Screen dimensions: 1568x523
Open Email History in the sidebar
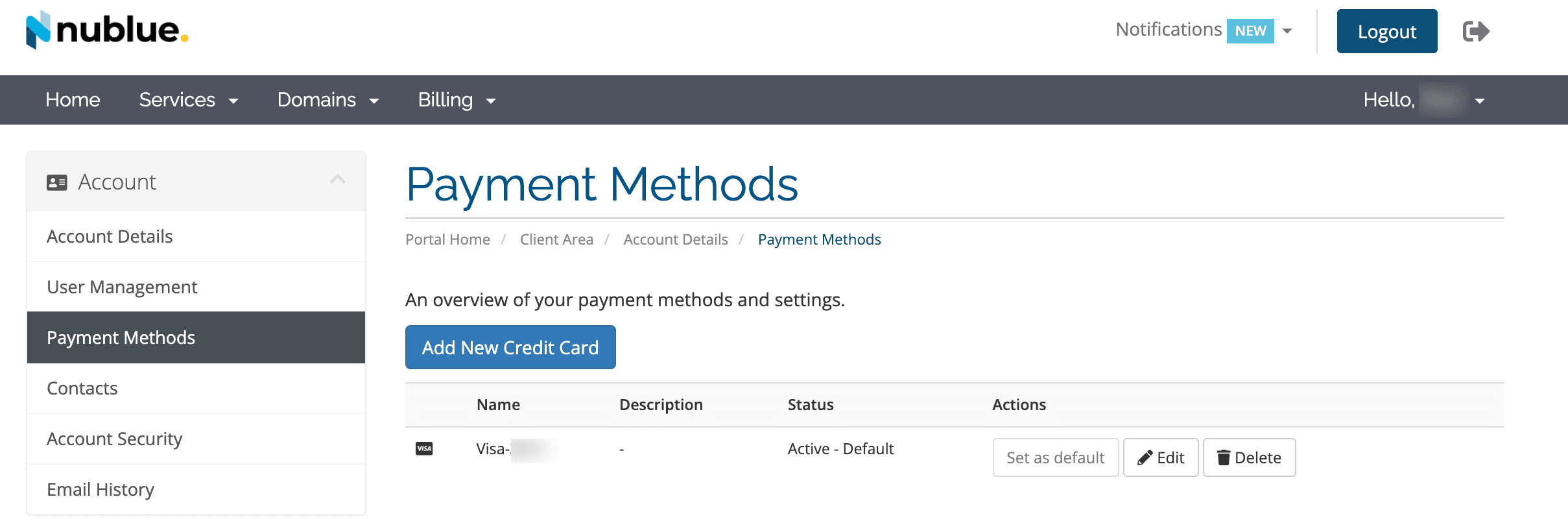click(x=196, y=489)
